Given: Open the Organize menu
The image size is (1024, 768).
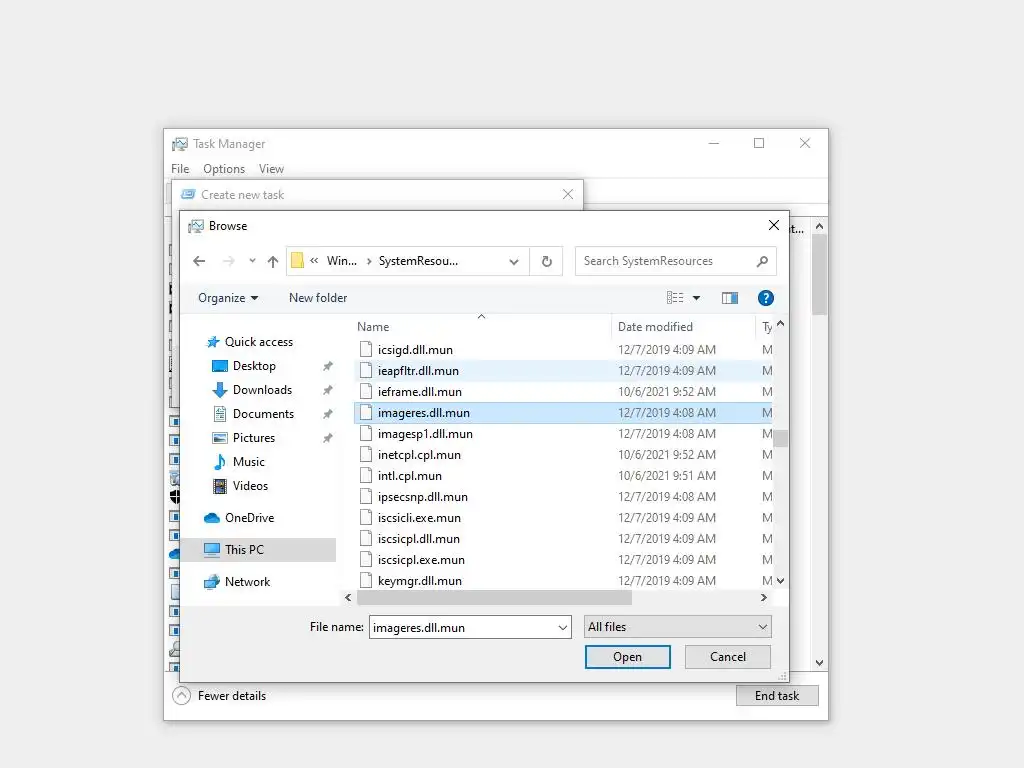Looking at the screenshot, I should click(228, 298).
